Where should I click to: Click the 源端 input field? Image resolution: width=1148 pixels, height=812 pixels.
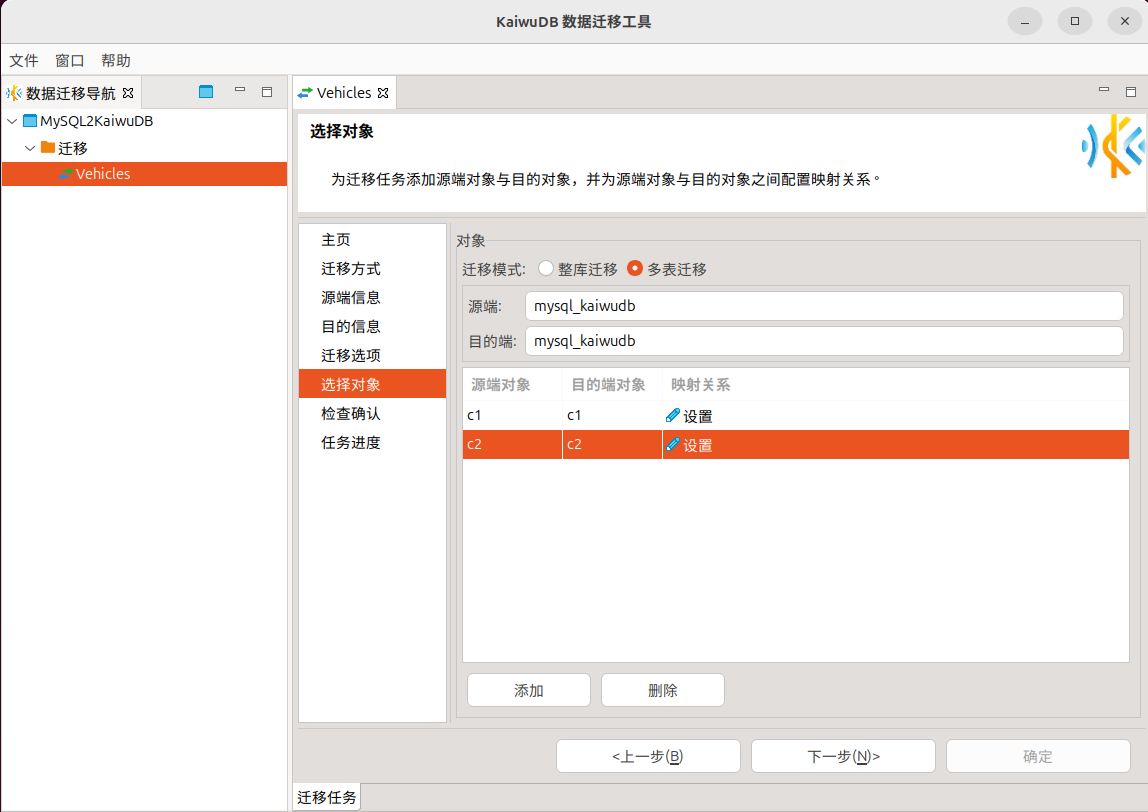tap(824, 306)
